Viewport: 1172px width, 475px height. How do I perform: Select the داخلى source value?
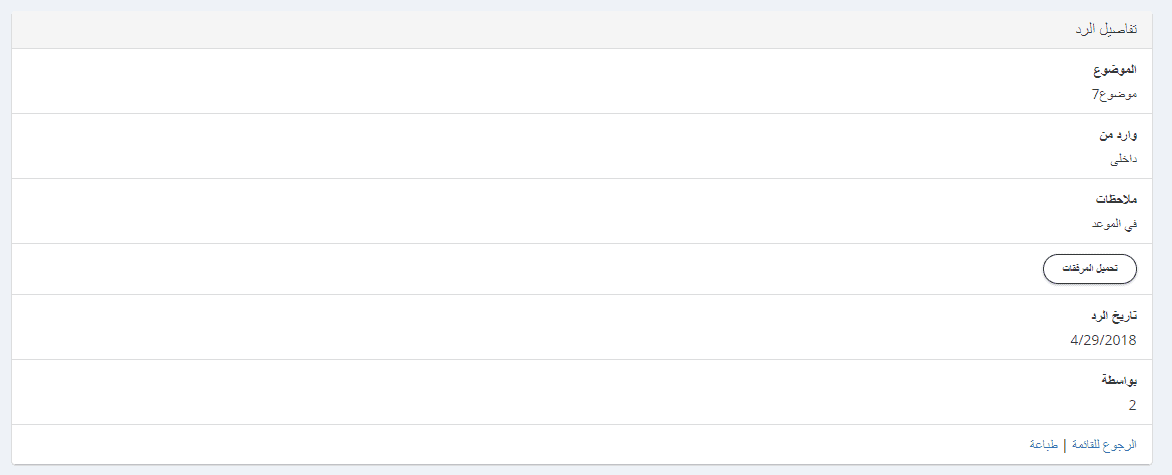tap(1124, 159)
